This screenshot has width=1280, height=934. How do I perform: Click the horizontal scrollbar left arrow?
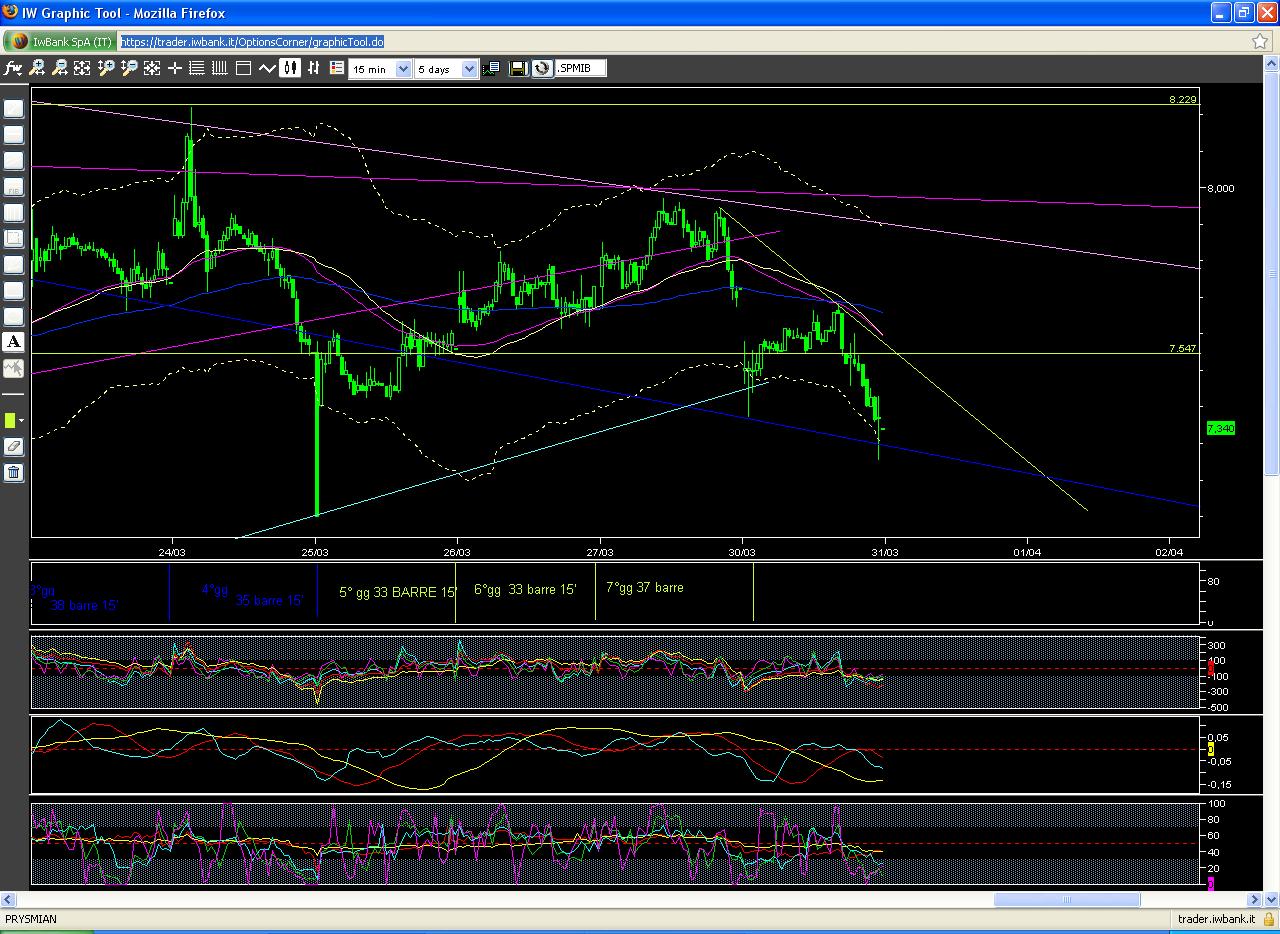8,899
